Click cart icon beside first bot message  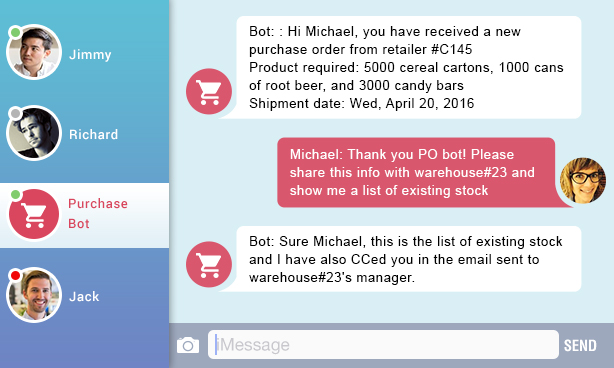click(x=209, y=92)
